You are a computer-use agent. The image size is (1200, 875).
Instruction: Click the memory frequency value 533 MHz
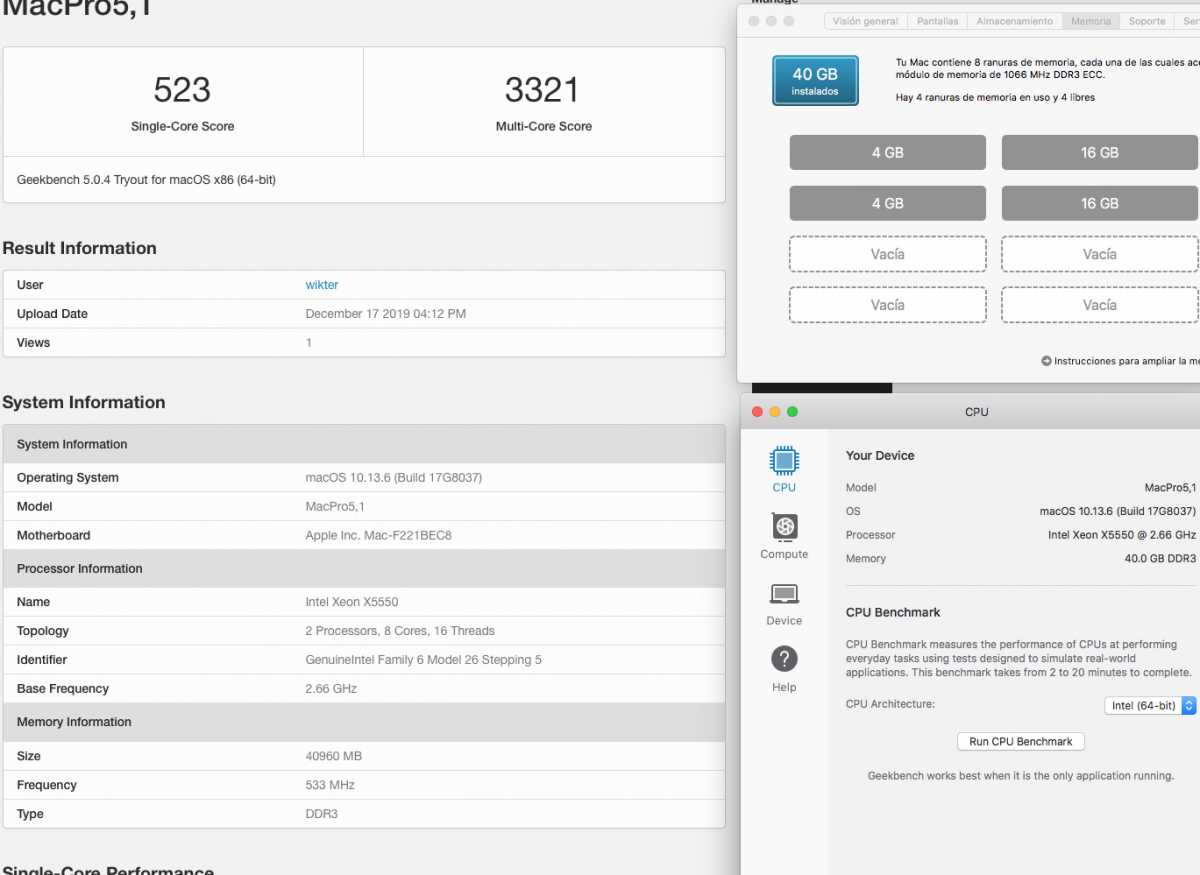[x=330, y=785]
